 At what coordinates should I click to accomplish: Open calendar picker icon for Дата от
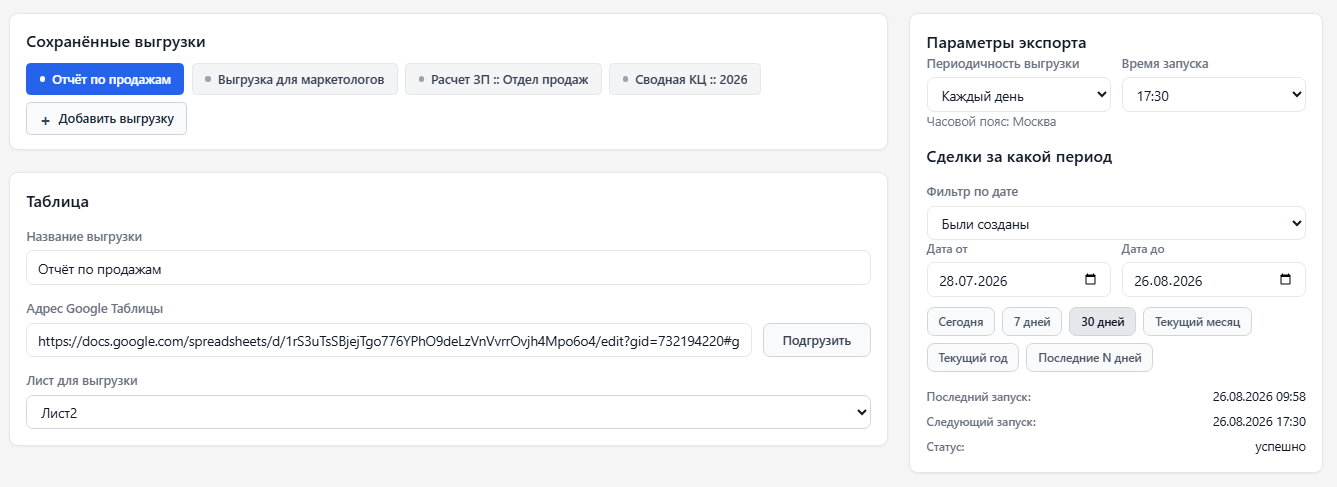(1091, 280)
